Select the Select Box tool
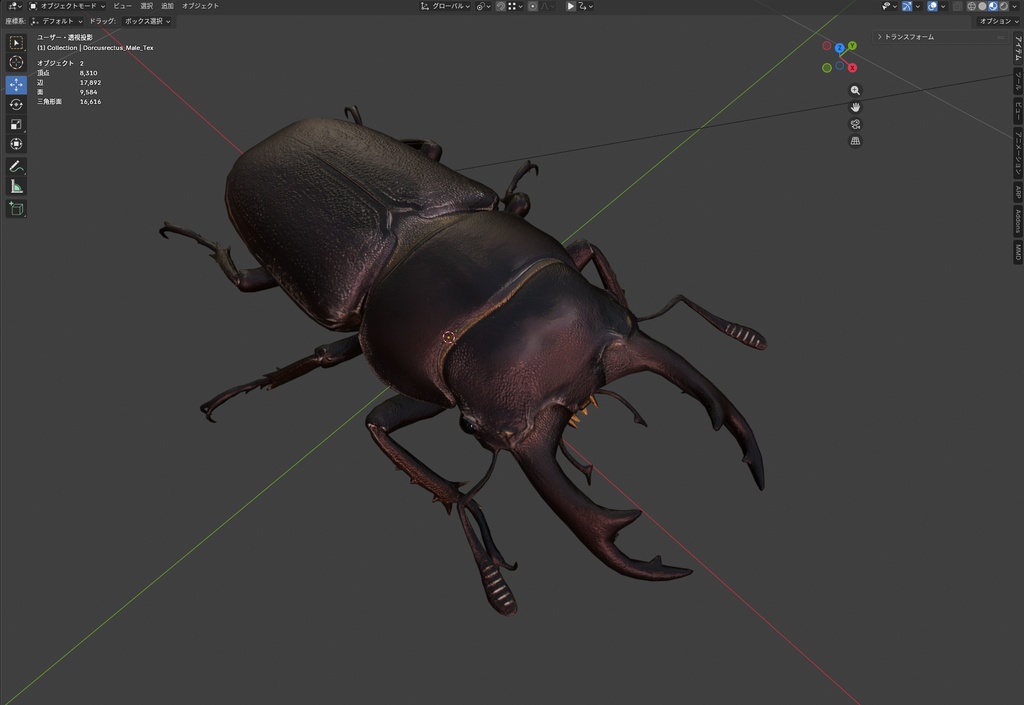Screen dimensions: 1024x705 click(16, 42)
